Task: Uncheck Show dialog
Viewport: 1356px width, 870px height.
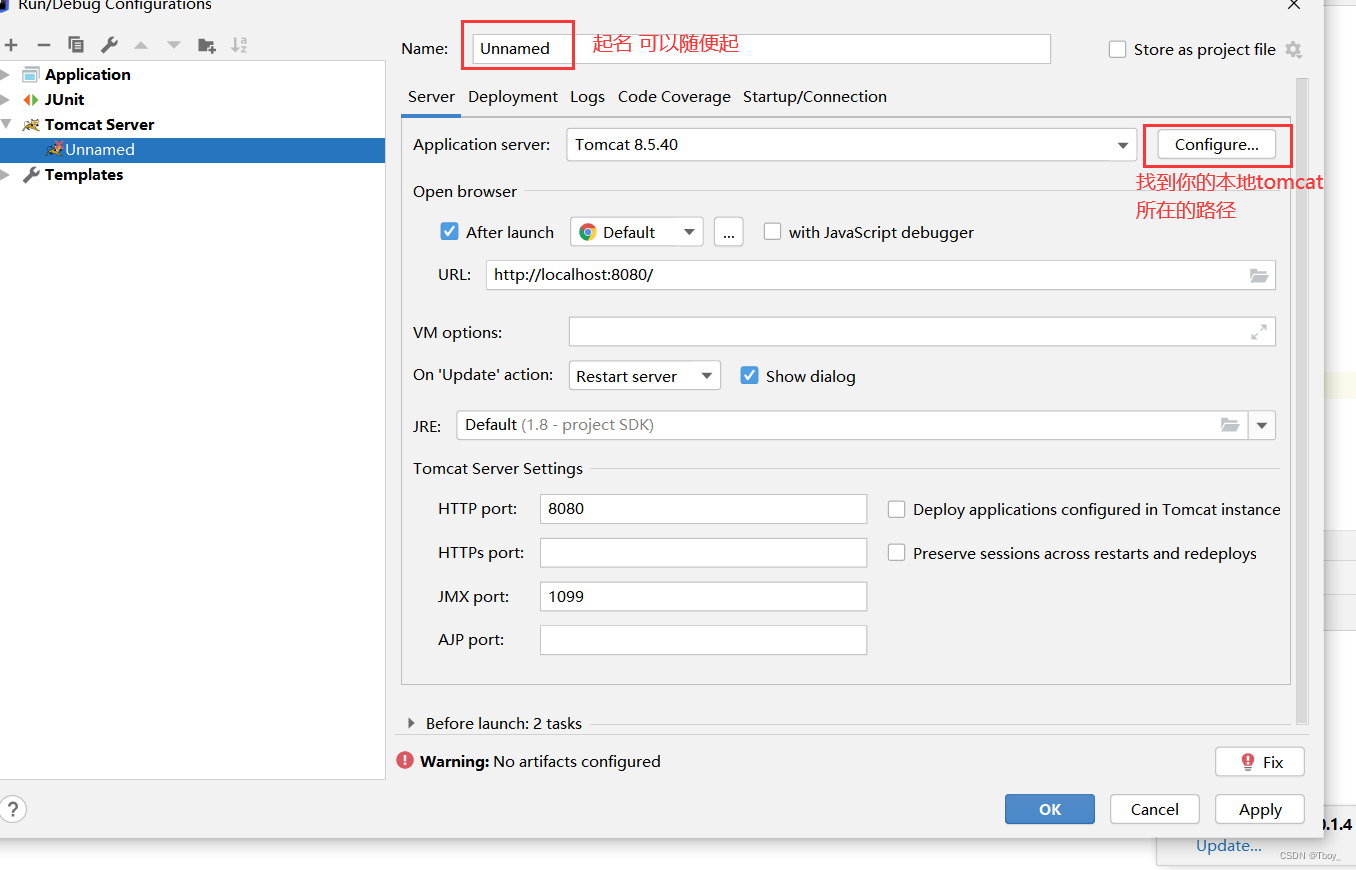Action: pos(749,375)
